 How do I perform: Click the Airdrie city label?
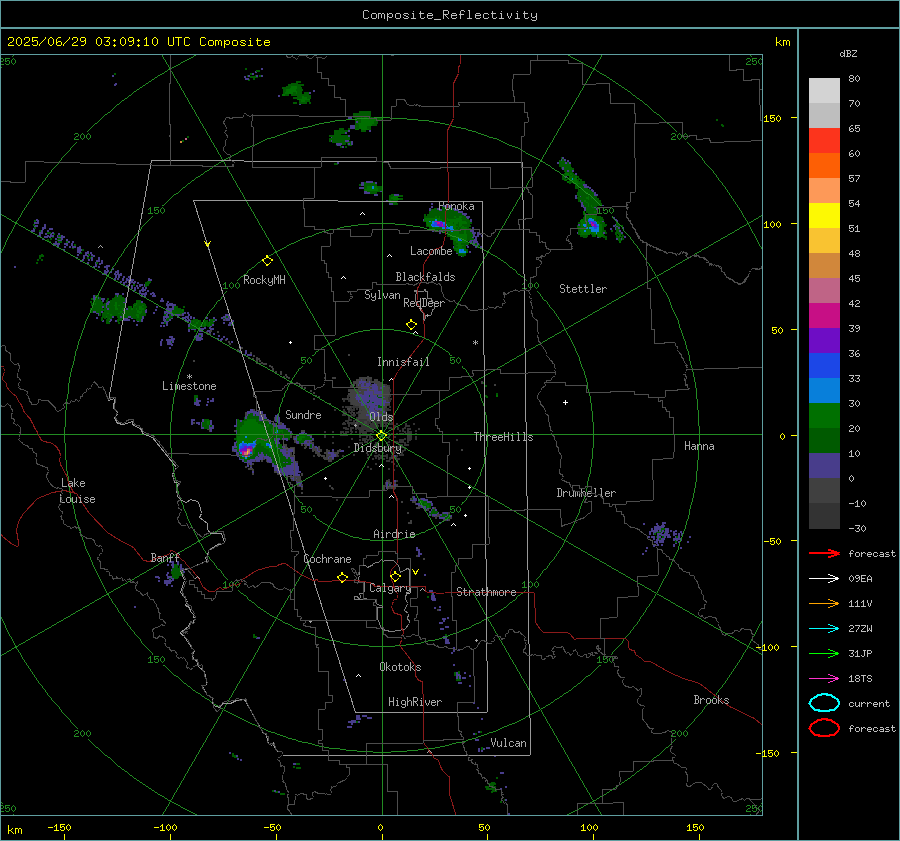pos(394,534)
